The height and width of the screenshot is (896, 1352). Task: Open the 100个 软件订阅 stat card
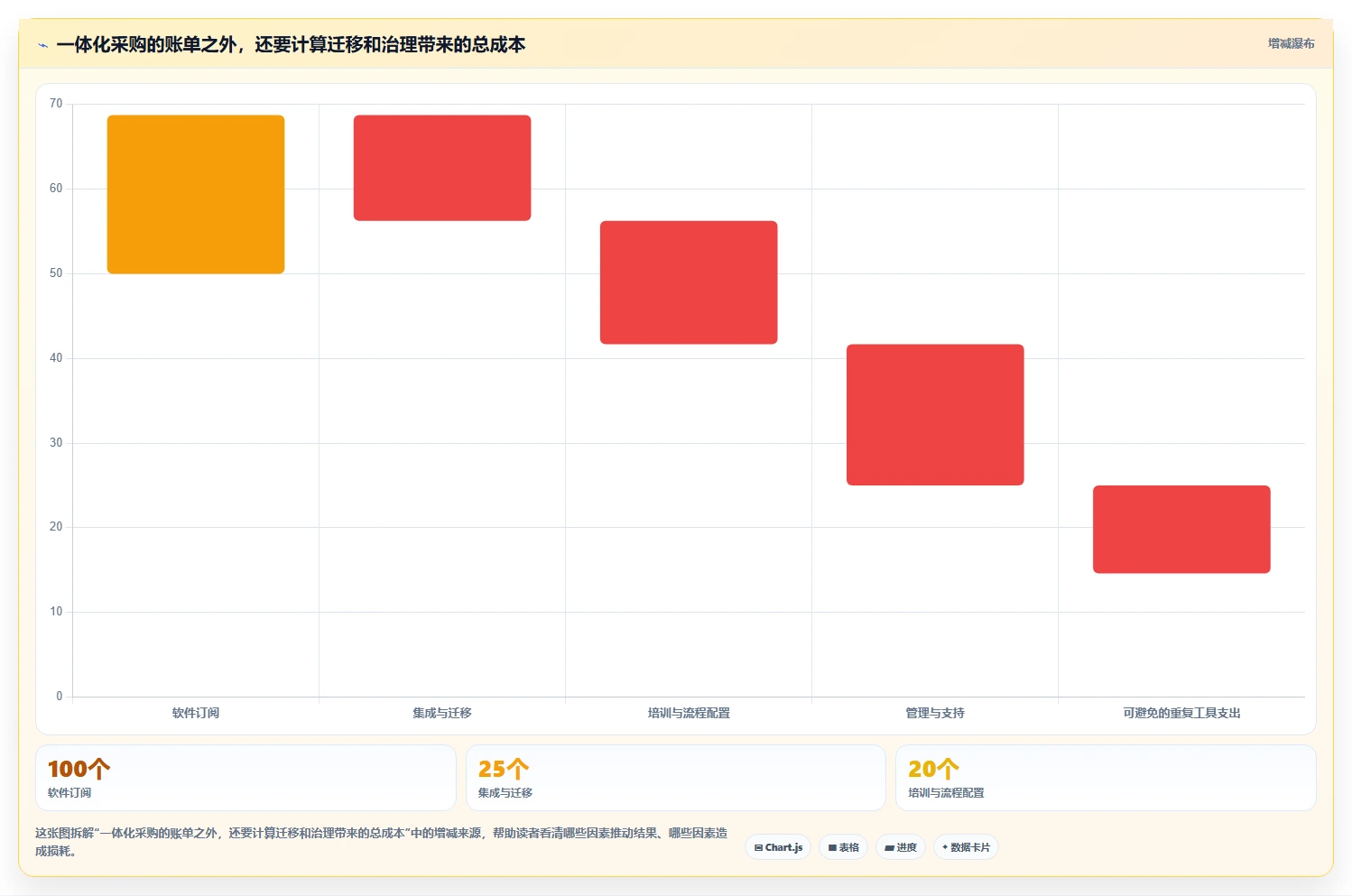[x=245, y=778]
